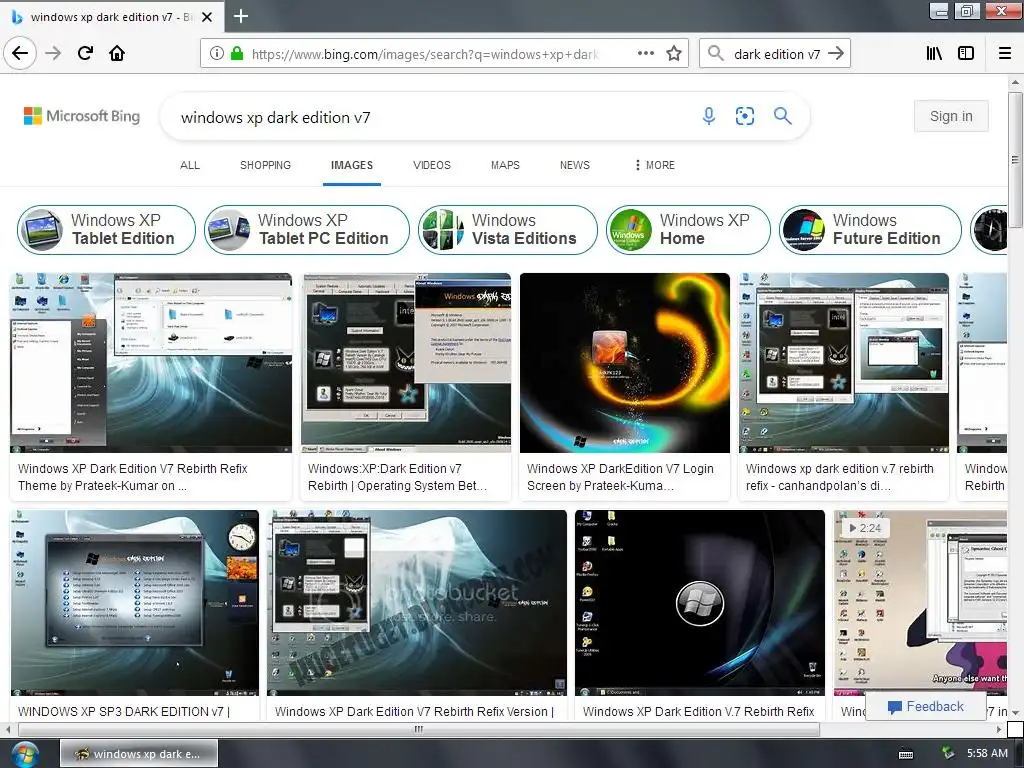Click the scroll down arrow of page scrollbar
Screen dimensions: 1024x768
tap(1014, 712)
